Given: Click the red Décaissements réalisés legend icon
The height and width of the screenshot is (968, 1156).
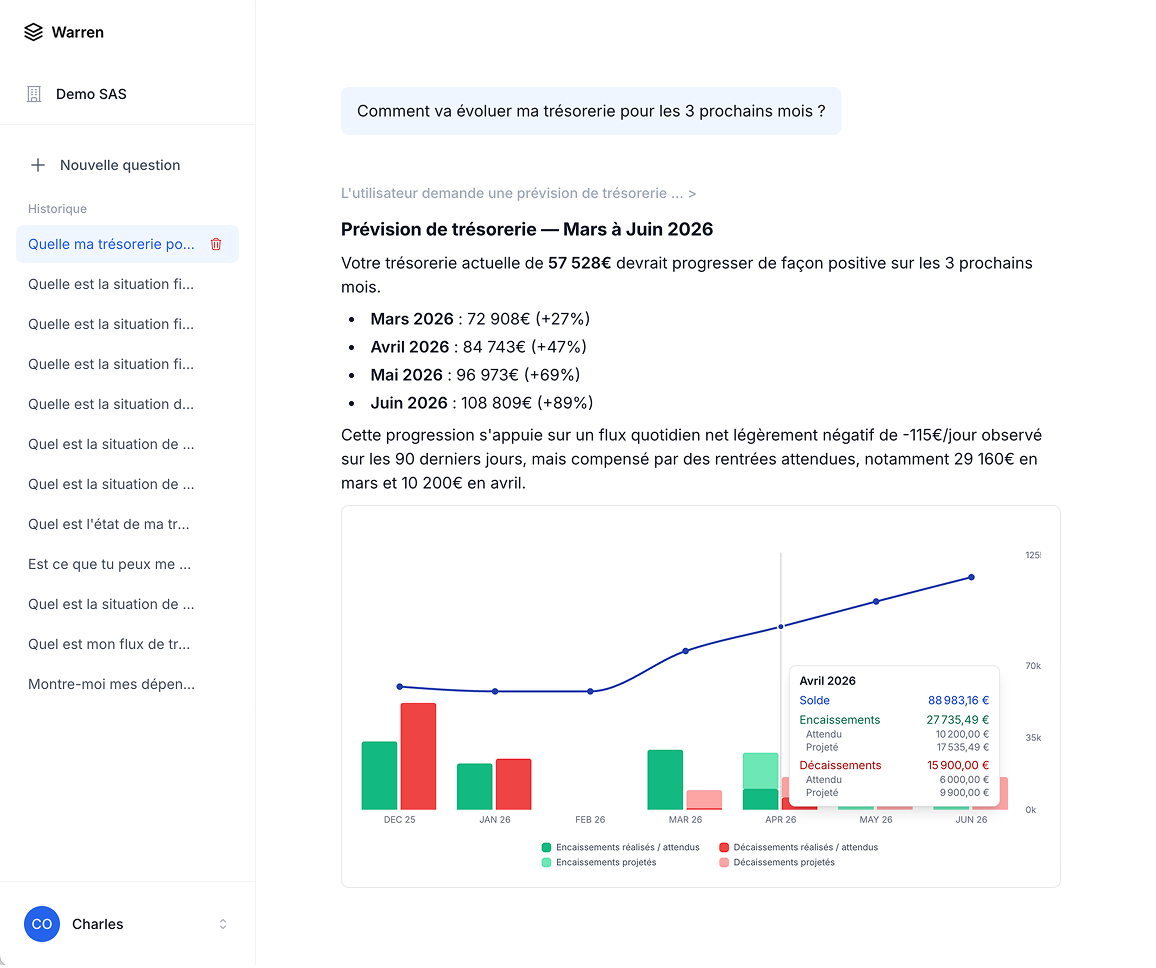Looking at the screenshot, I should point(723,846).
